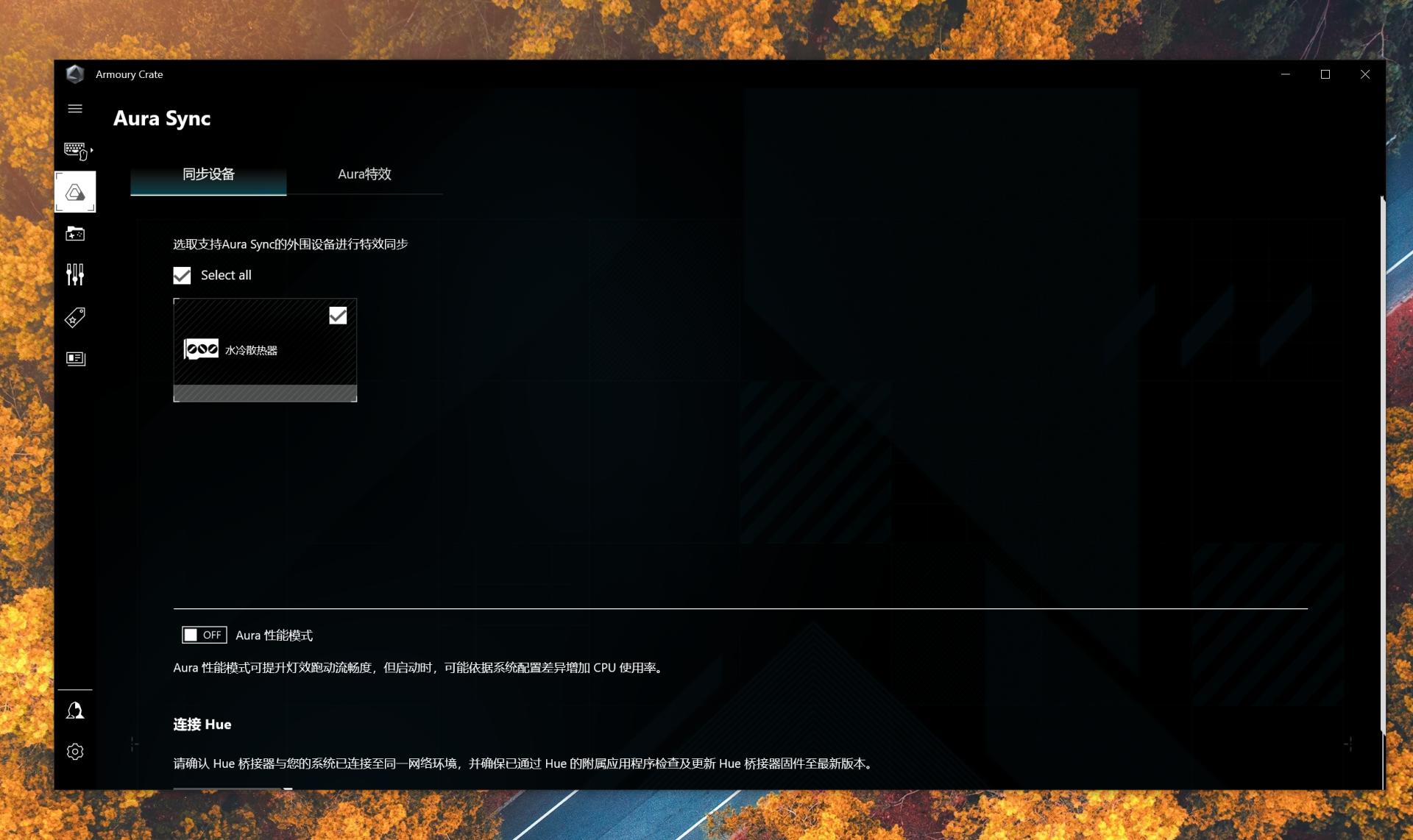Open the Device keyboard-mouse sidebar icon
The width and height of the screenshot is (1413, 840).
click(x=74, y=150)
